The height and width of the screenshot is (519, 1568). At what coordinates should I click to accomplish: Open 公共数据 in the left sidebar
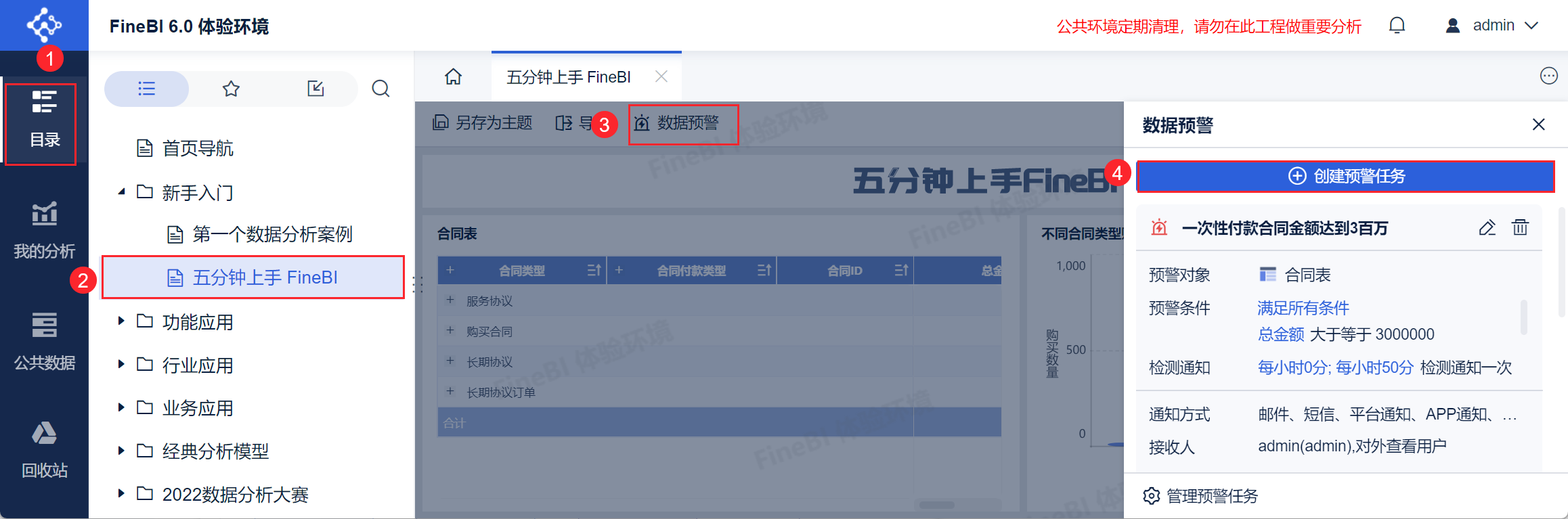(x=44, y=342)
